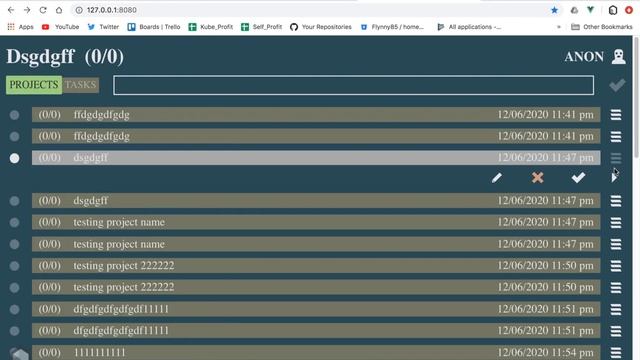Show hidden bookmarks with the double chevron

(x=559, y=27)
